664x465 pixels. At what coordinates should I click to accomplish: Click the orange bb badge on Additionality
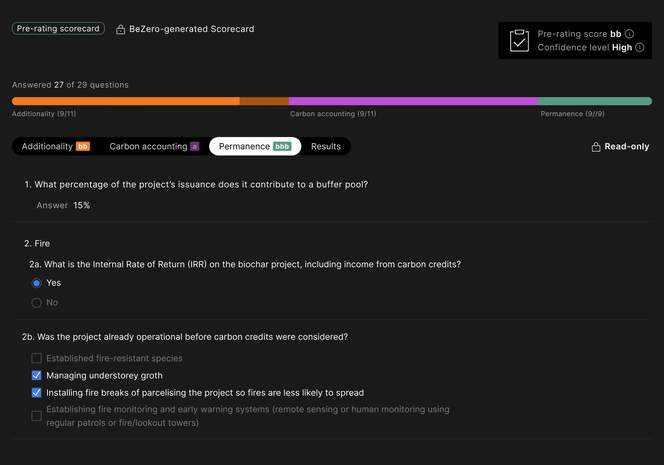[83, 147]
